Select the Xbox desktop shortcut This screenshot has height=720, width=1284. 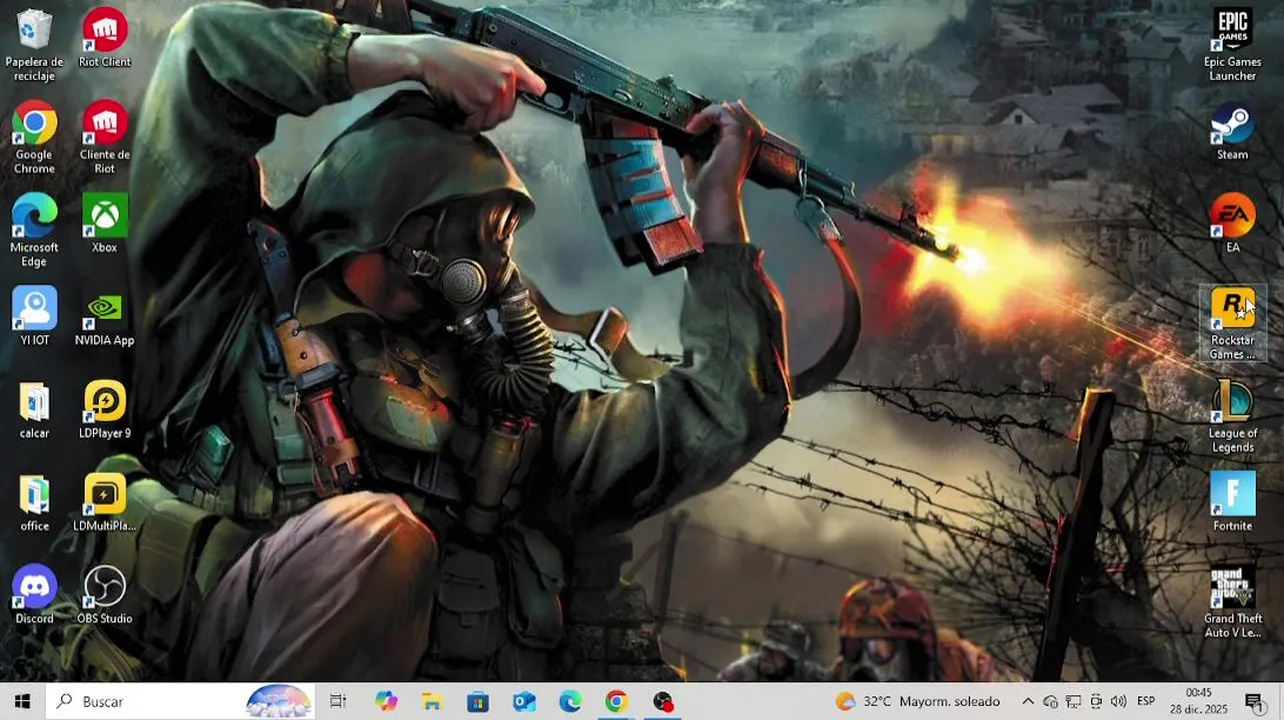pyautogui.click(x=105, y=223)
